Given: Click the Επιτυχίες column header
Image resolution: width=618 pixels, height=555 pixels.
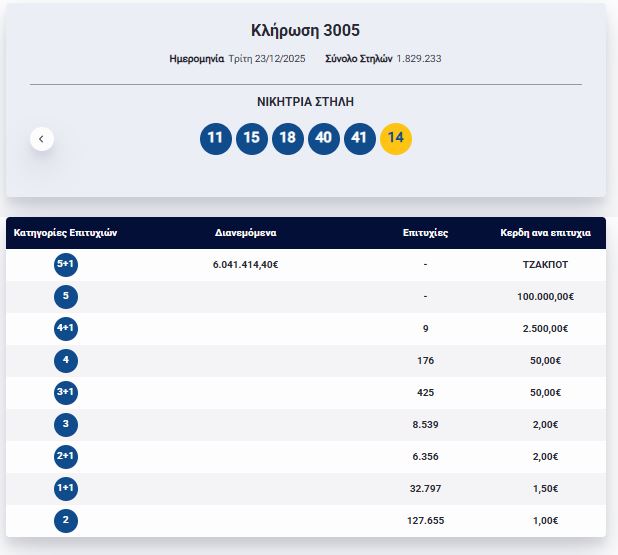Looking at the screenshot, I should (x=425, y=233).
